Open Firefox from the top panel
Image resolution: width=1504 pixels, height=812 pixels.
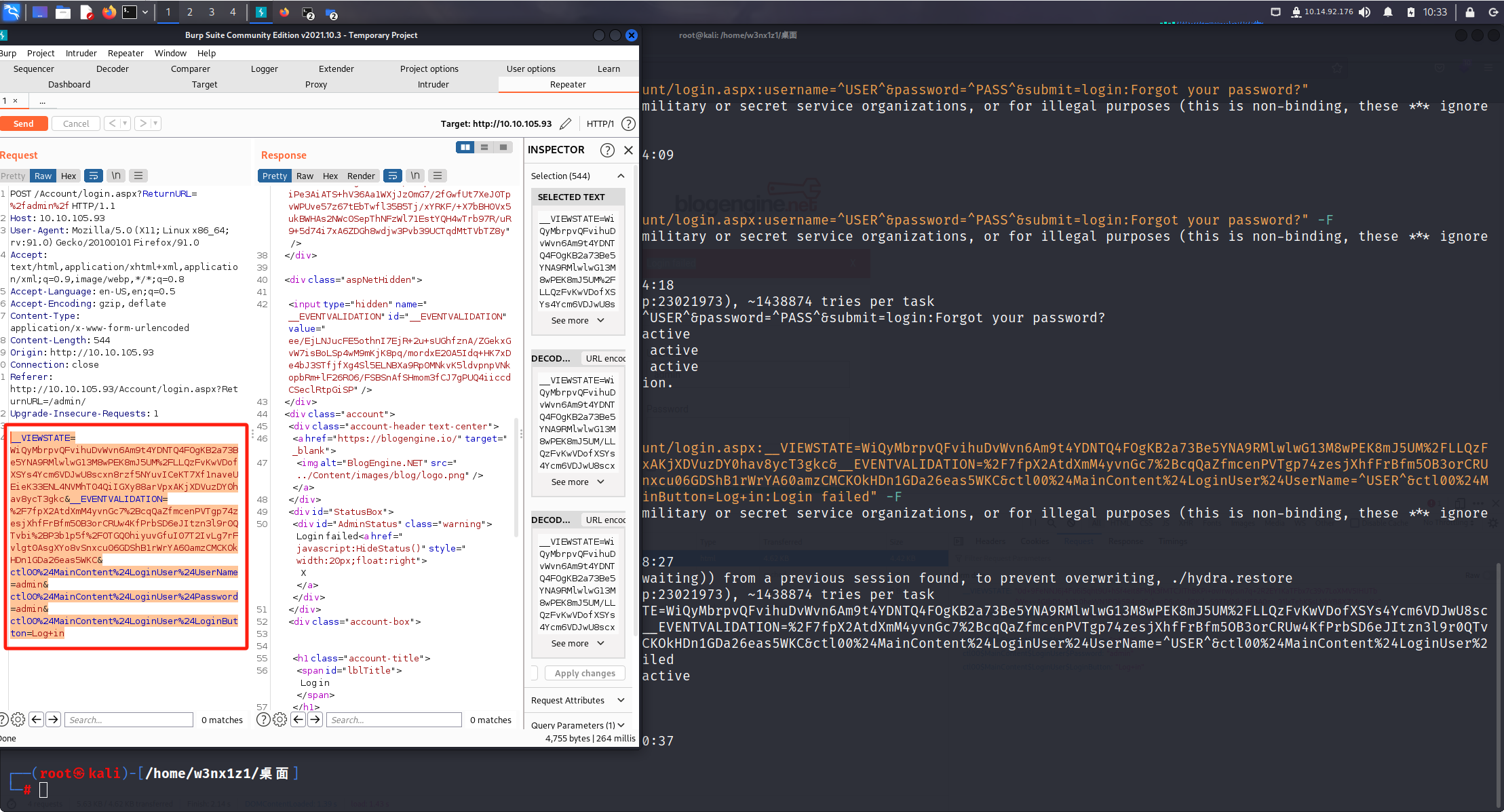109,12
